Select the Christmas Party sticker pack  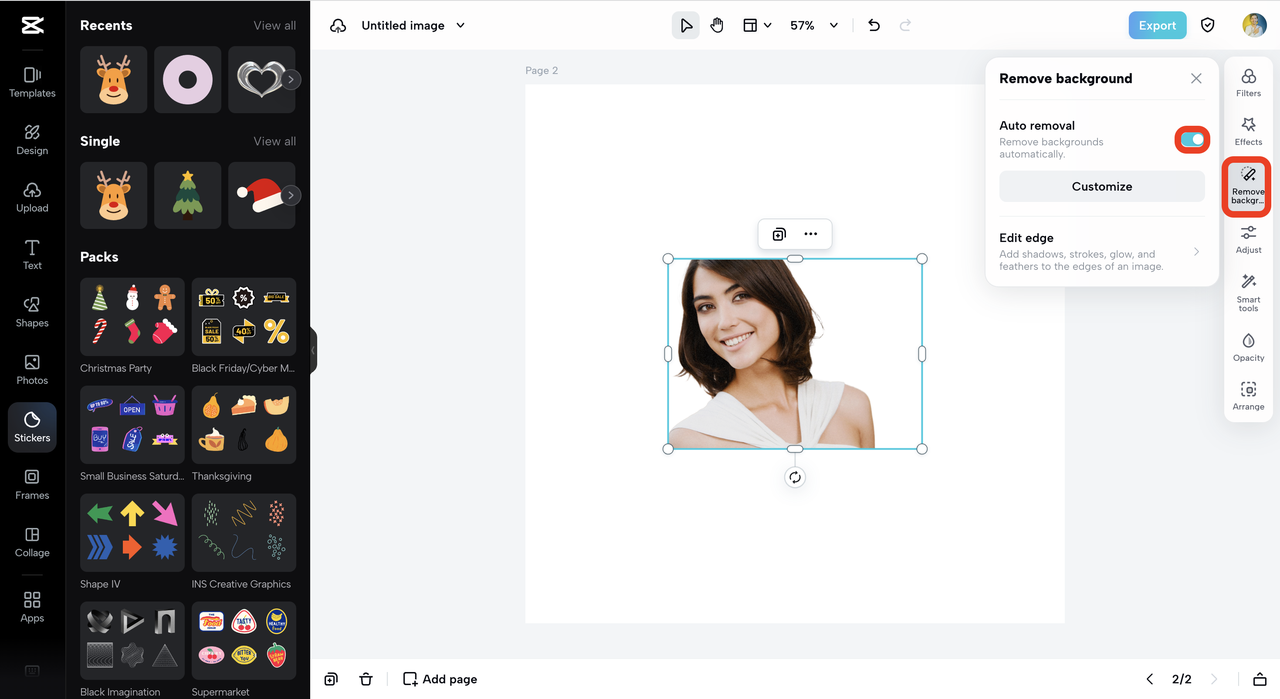pyautogui.click(x=132, y=317)
